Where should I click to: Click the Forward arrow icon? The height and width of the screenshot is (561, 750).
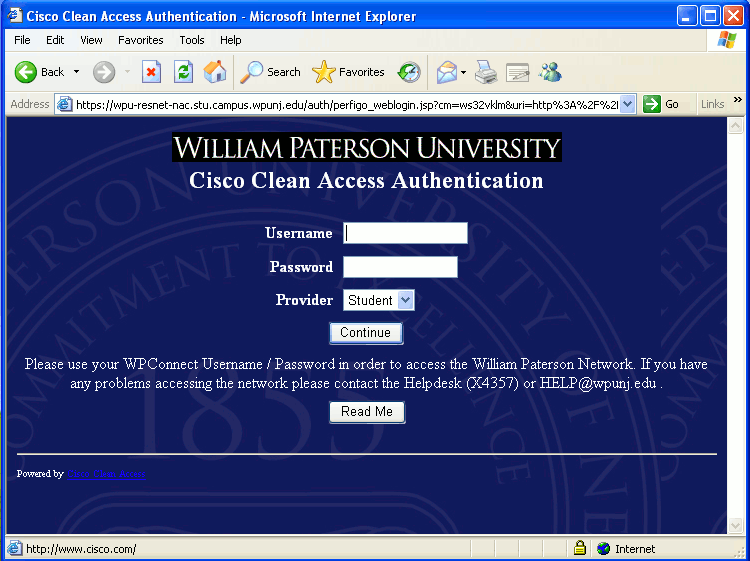click(x=104, y=72)
